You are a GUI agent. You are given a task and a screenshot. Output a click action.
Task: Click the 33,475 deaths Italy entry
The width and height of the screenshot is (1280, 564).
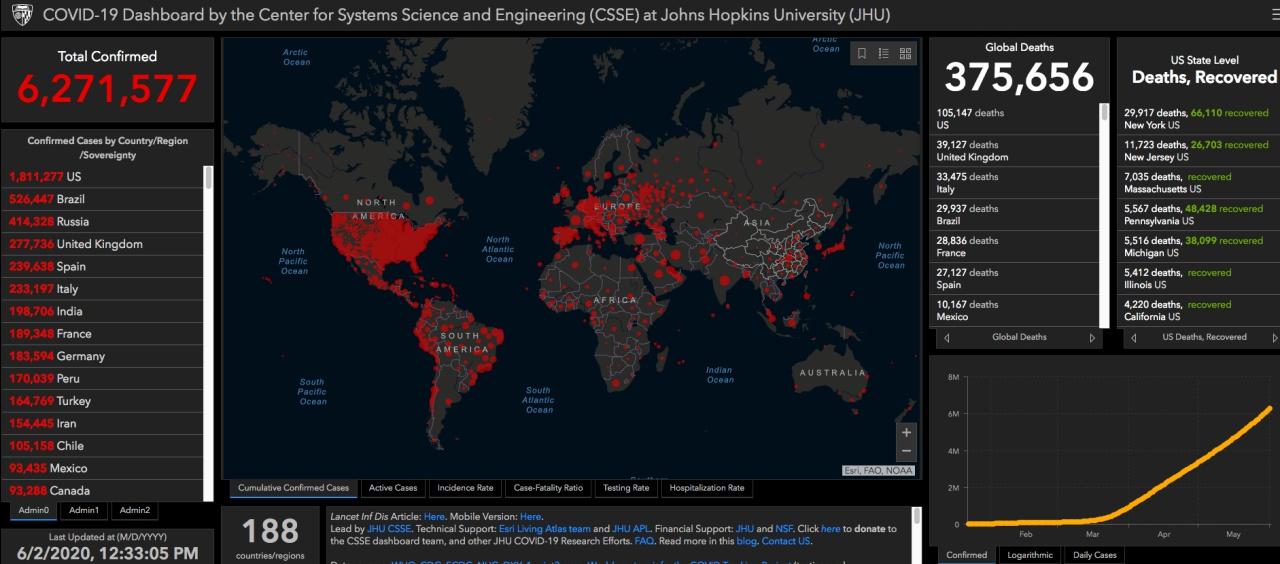[1014, 183]
